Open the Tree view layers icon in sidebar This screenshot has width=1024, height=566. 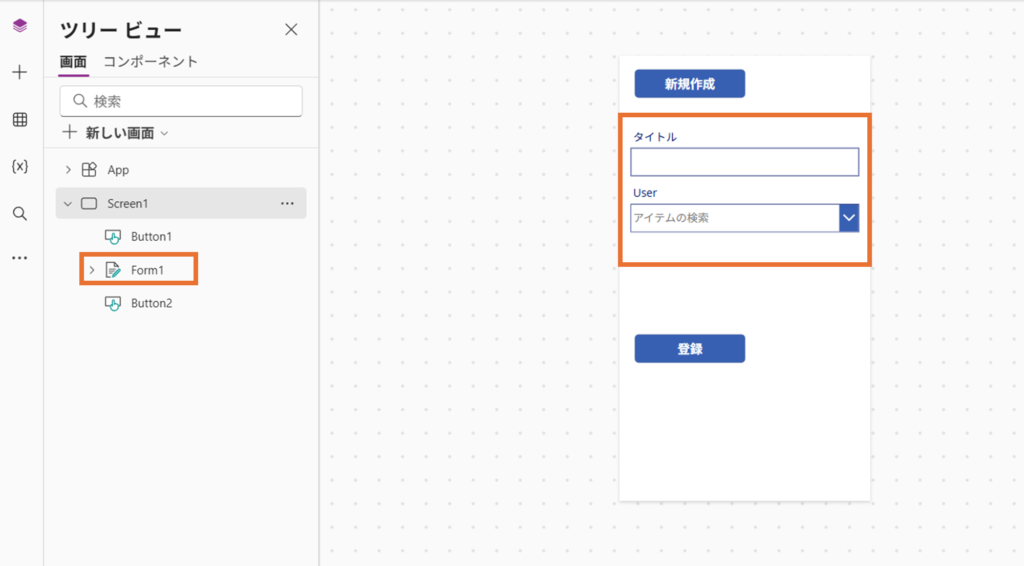click(20, 26)
